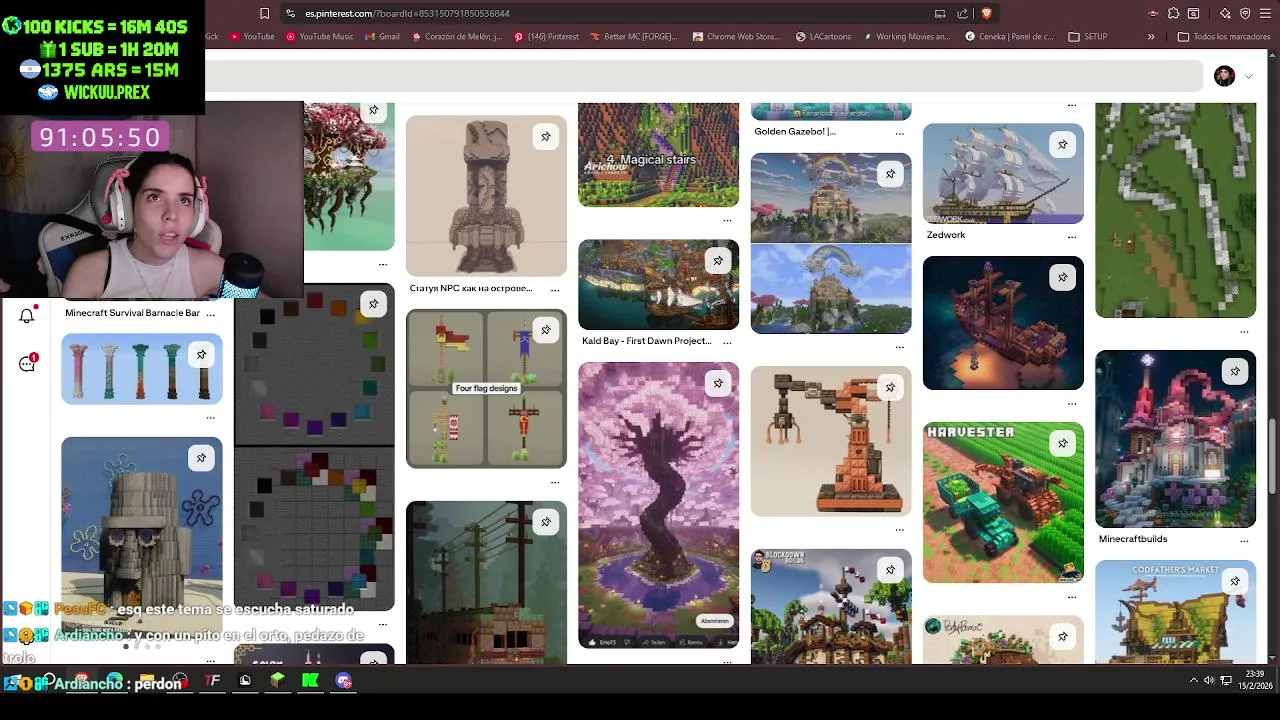The width and height of the screenshot is (1280, 720).
Task: Open the Kick app in taskbar
Action: click(x=310, y=681)
